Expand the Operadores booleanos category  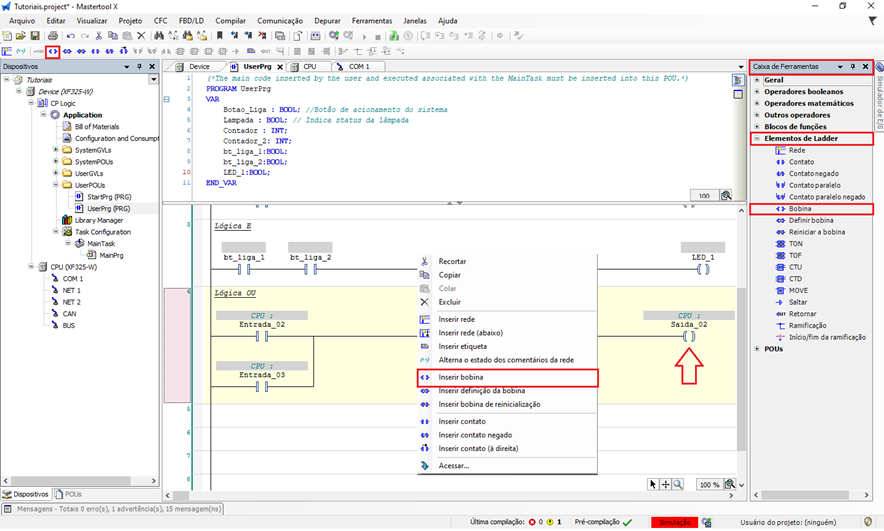tap(757, 91)
